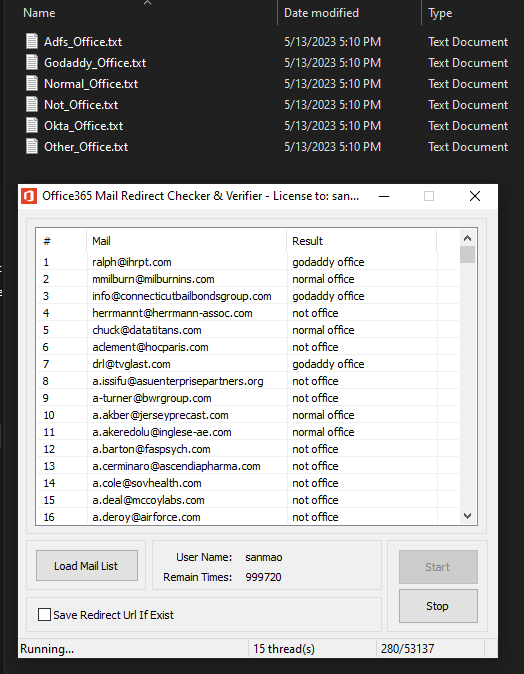Click the Okta_Office.txt file icon

click(x=32, y=126)
